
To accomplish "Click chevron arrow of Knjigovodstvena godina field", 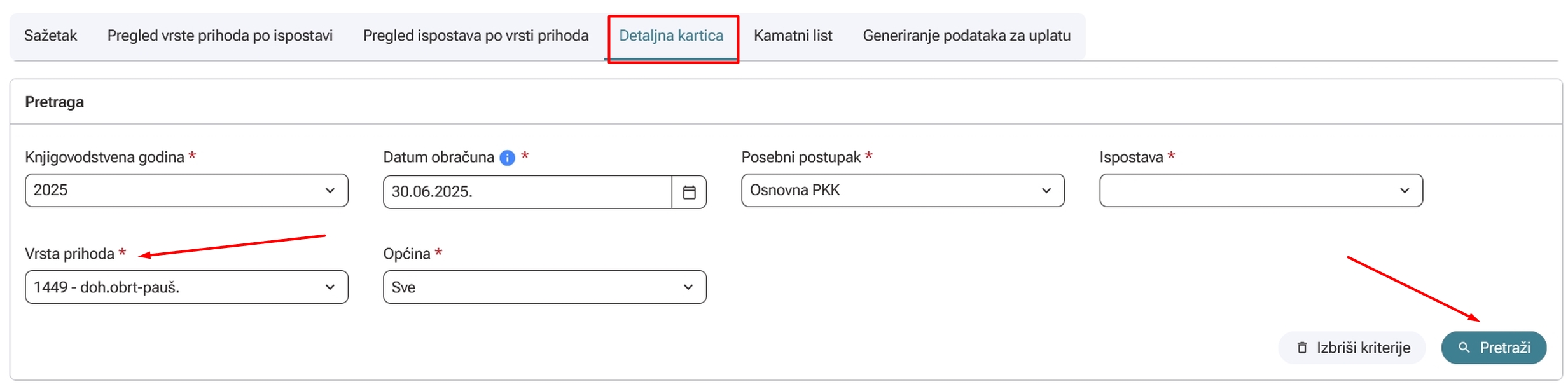I will 330,191.
